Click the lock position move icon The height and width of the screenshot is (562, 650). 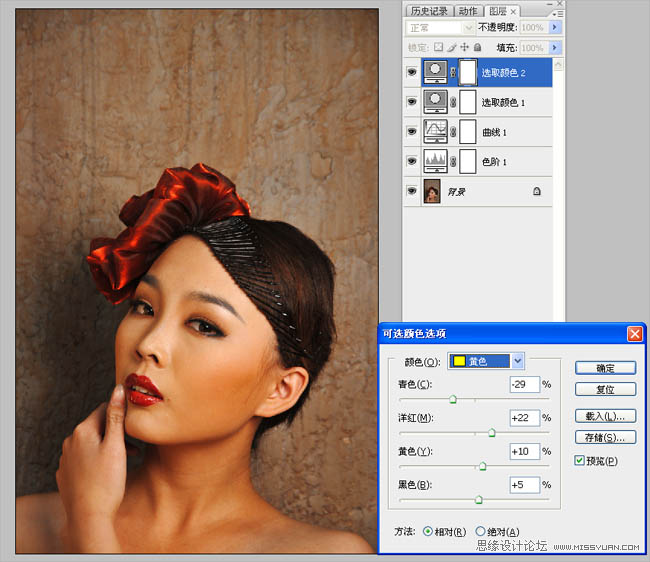tap(465, 47)
